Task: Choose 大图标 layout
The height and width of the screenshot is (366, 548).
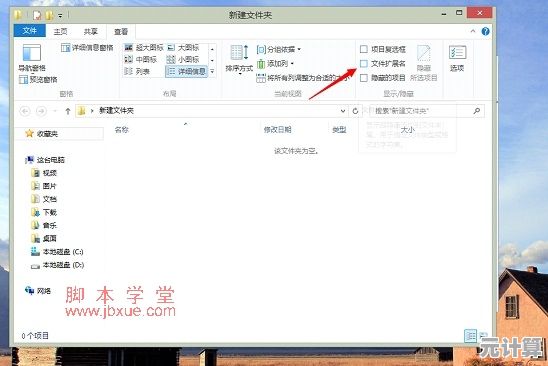Action: pyautogui.click(x=183, y=48)
